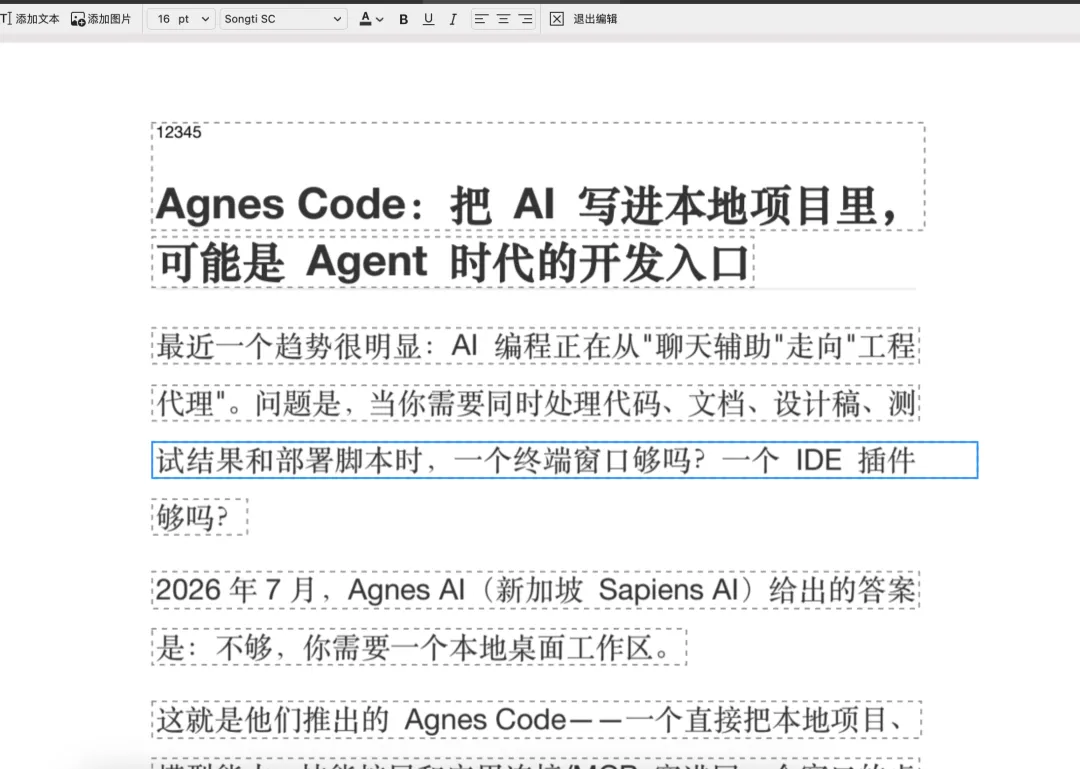Click the 添加图片 add image tool
1080x769 pixels.
click(x=101, y=19)
